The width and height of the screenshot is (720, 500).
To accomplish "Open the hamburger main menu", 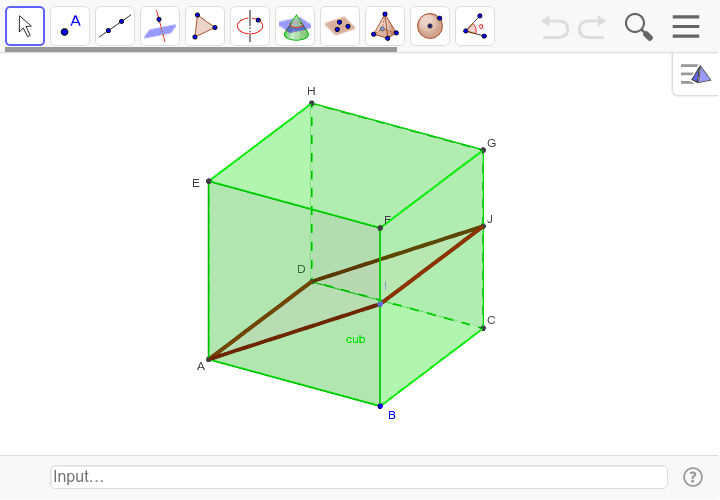I will [x=686, y=27].
